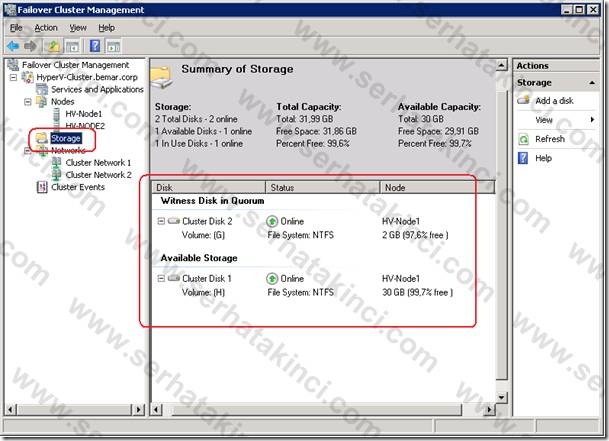The height and width of the screenshot is (441, 609).
Task: Click the Help icon in Actions pane
Action: click(x=523, y=158)
